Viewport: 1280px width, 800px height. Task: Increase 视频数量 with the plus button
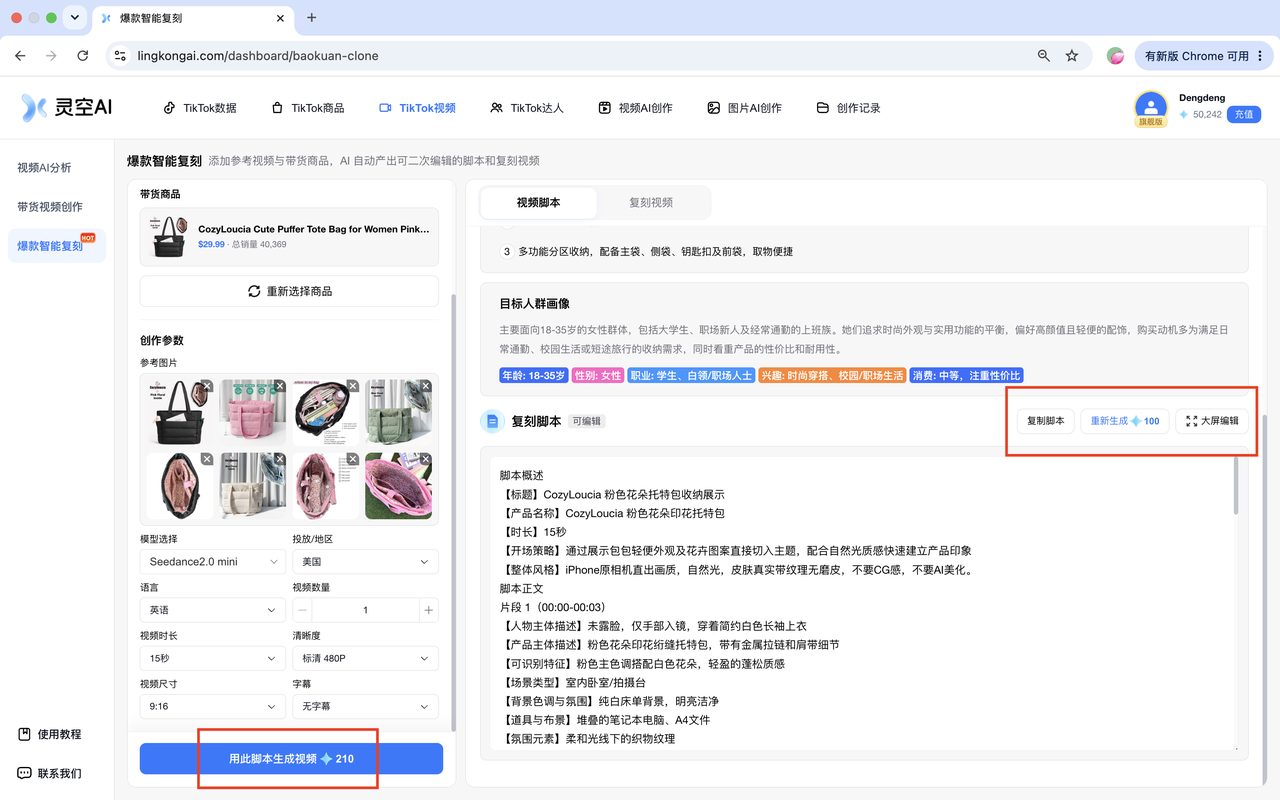428,610
